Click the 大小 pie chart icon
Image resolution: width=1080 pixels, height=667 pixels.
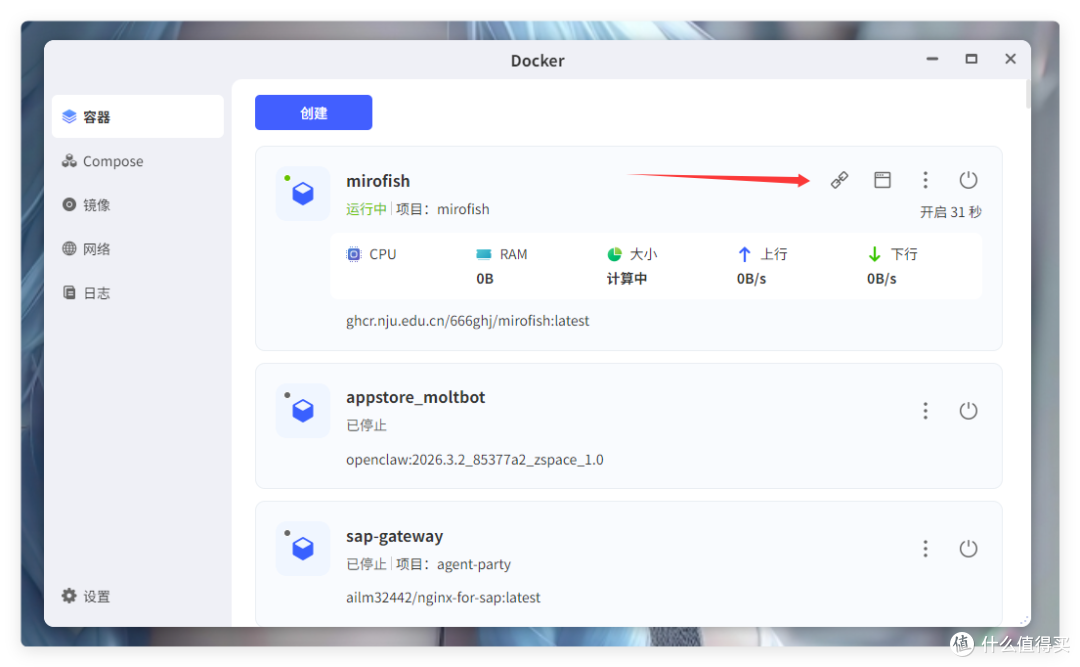614,254
